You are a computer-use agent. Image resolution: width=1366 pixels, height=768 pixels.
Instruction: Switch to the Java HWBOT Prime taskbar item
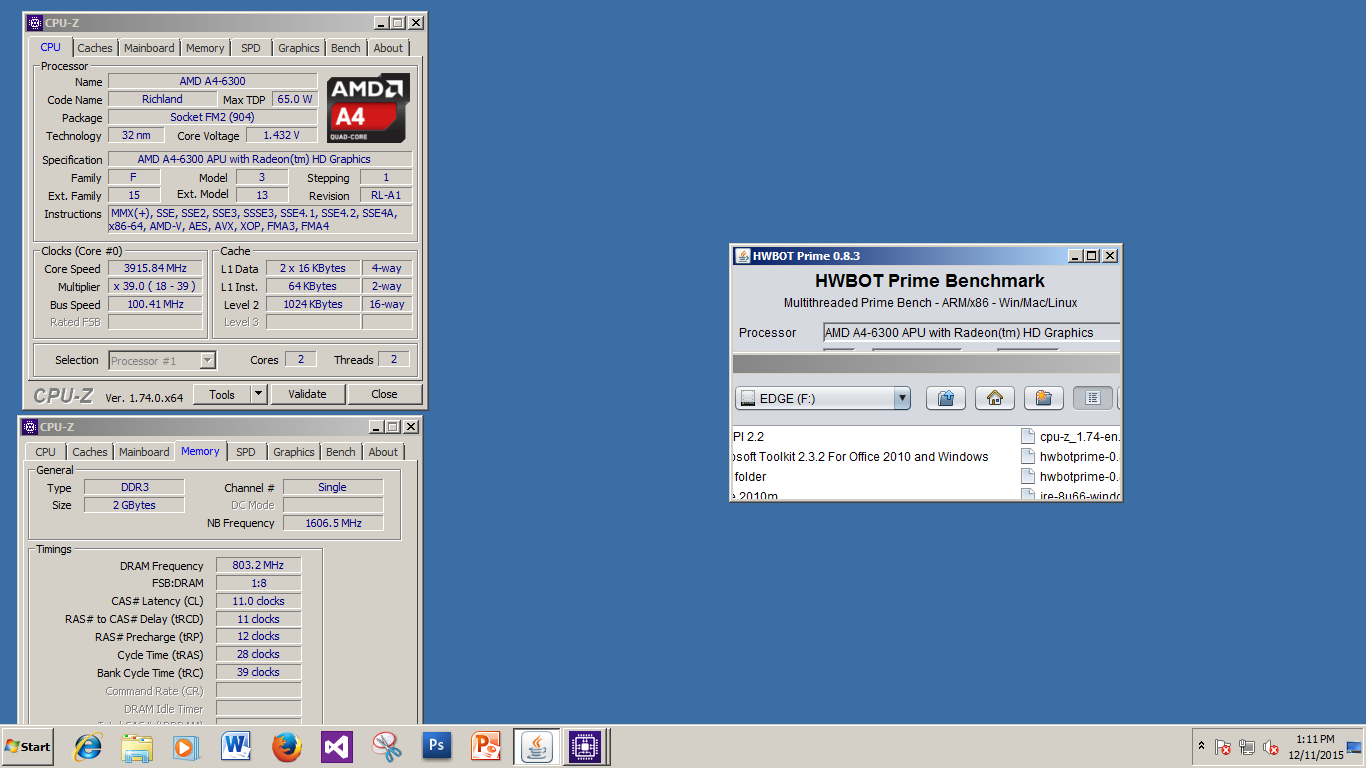[537, 746]
